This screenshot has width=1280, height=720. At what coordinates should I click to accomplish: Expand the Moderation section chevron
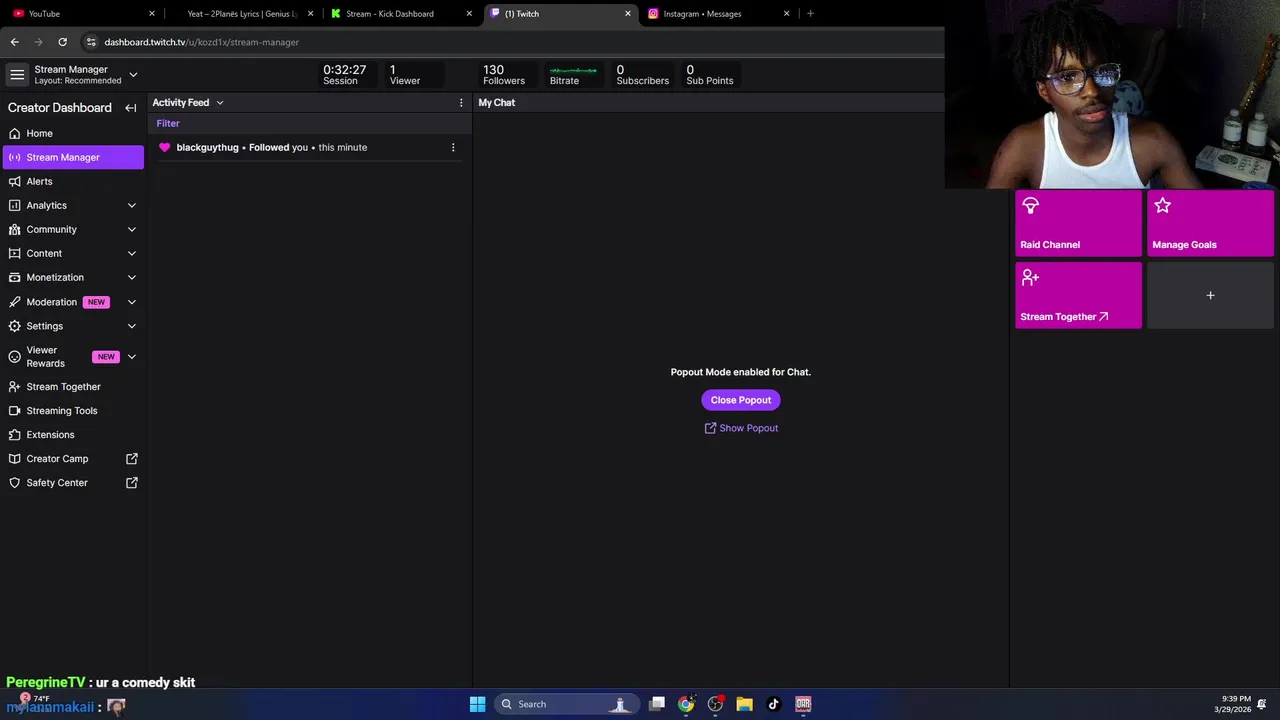click(132, 302)
